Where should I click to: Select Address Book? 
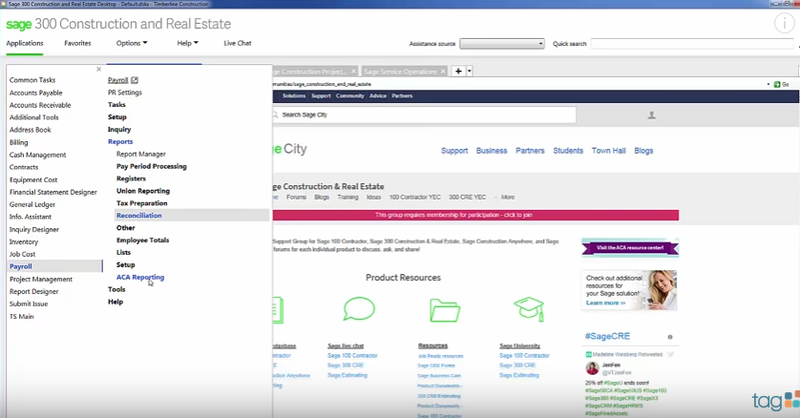tap(30, 130)
